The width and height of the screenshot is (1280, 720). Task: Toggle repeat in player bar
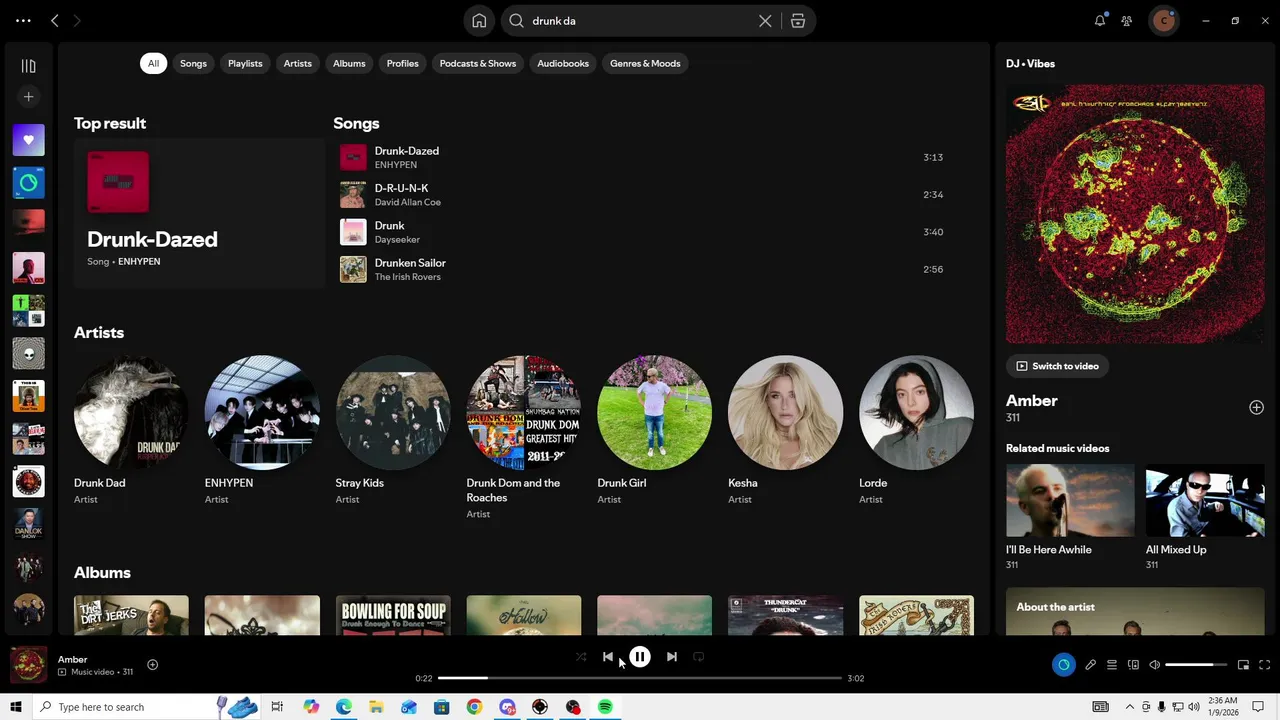(x=699, y=657)
